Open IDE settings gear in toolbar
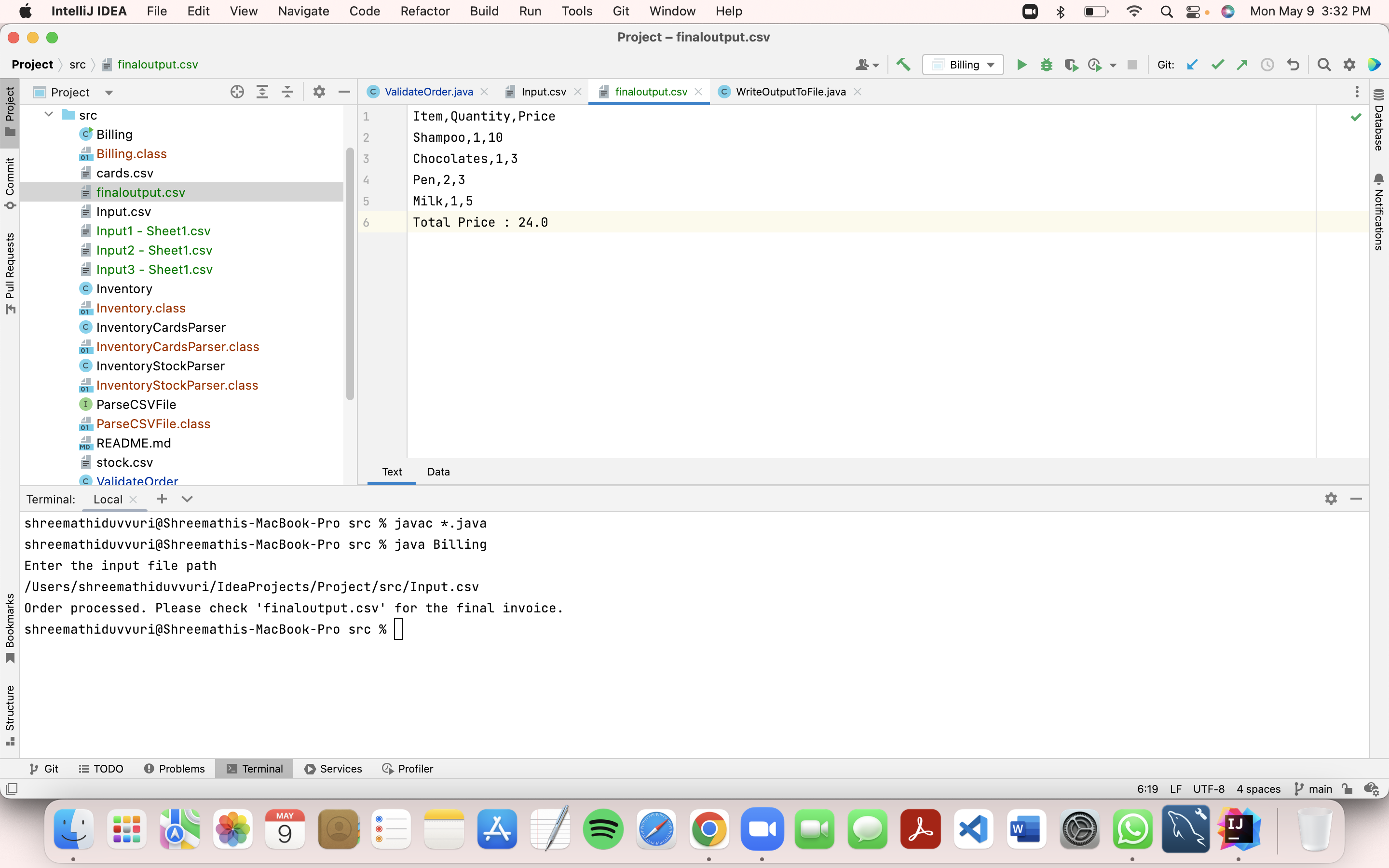The image size is (1389, 868). pyautogui.click(x=1349, y=65)
